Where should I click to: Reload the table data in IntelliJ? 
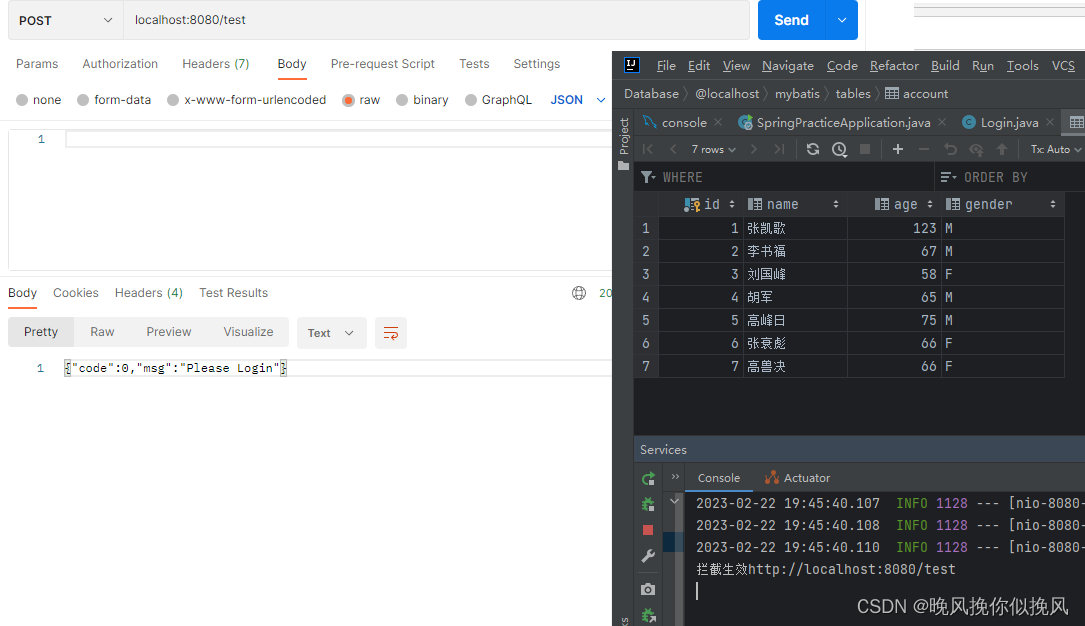pos(813,149)
